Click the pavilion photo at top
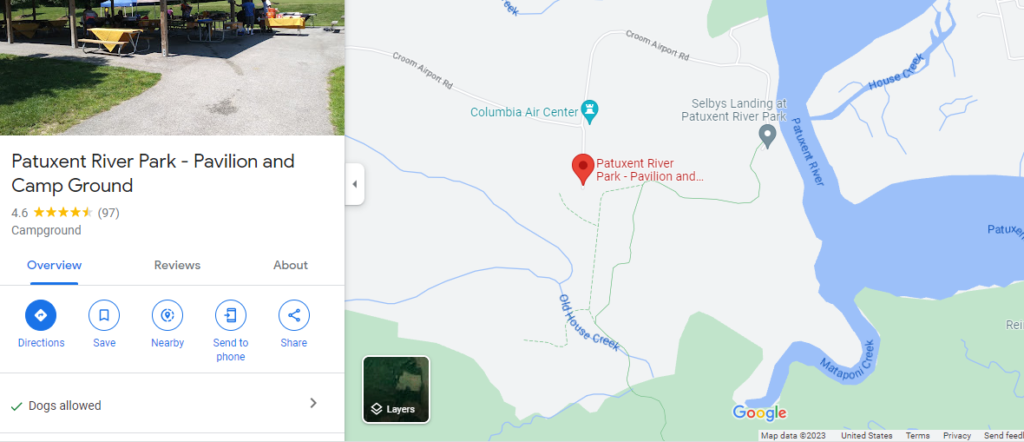Image resolution: width=1024 pixels, height=442 pixels. [x=172, y=67]
